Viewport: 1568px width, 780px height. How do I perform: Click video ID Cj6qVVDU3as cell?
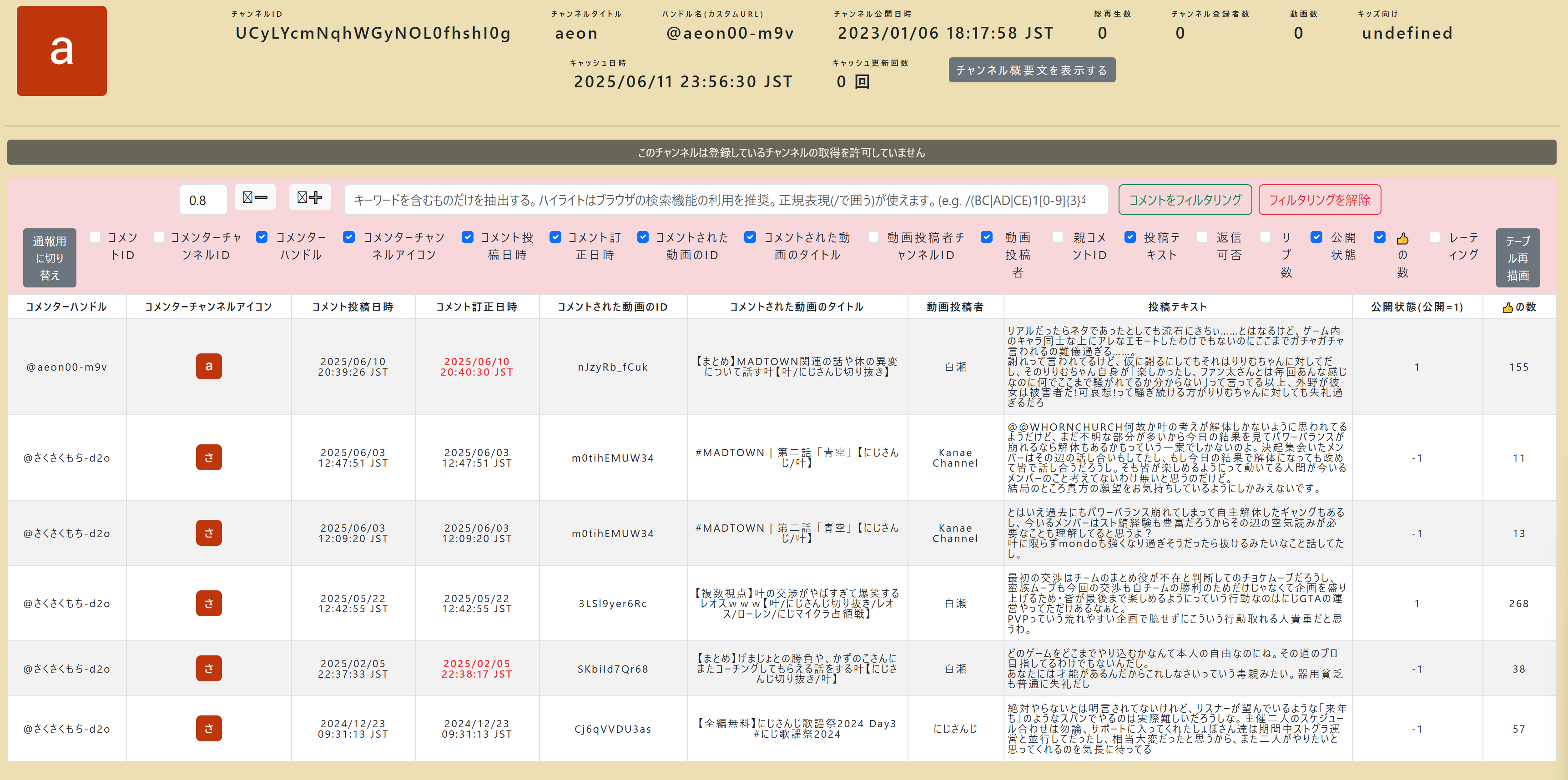612,729
